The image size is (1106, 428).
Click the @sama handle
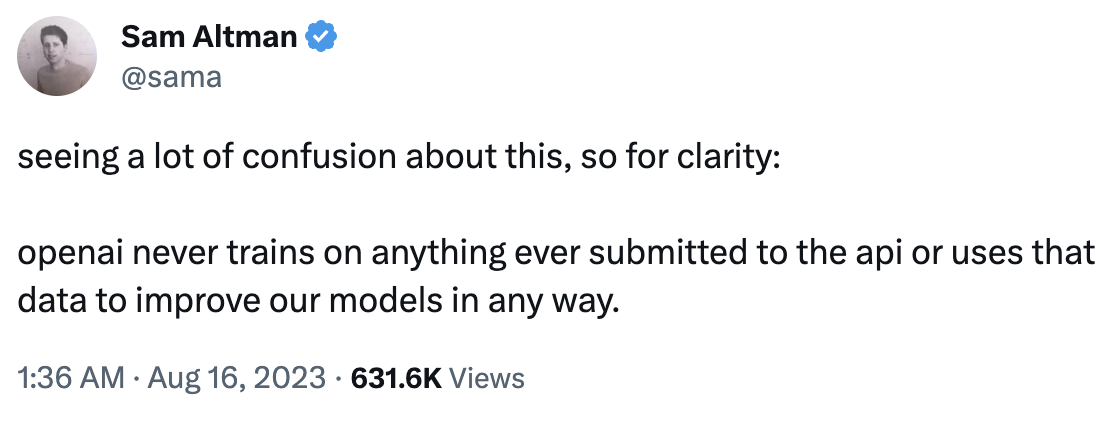click(x=170, y=77)
